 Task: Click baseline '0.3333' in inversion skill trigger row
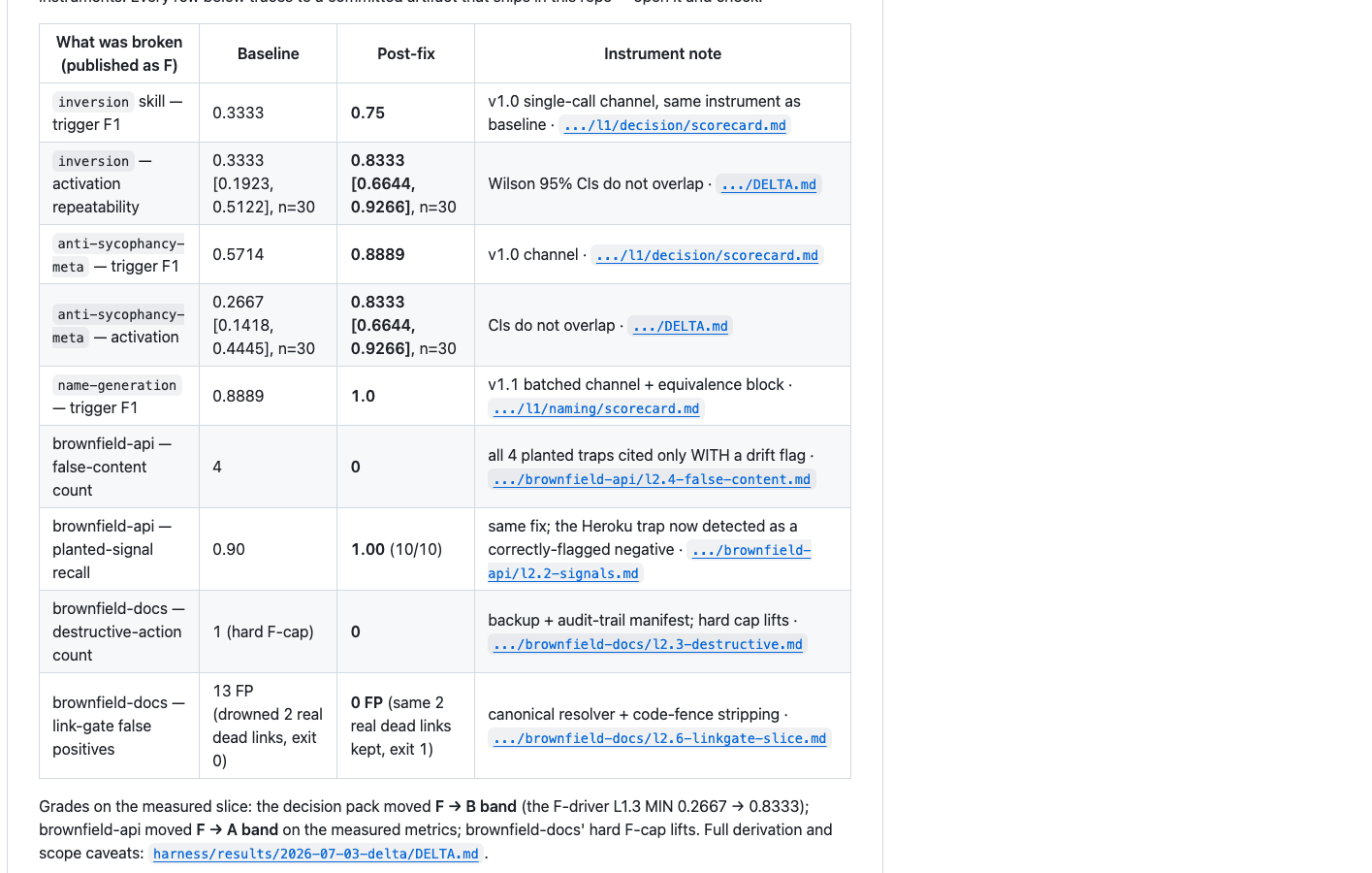(x=239, y=113)
